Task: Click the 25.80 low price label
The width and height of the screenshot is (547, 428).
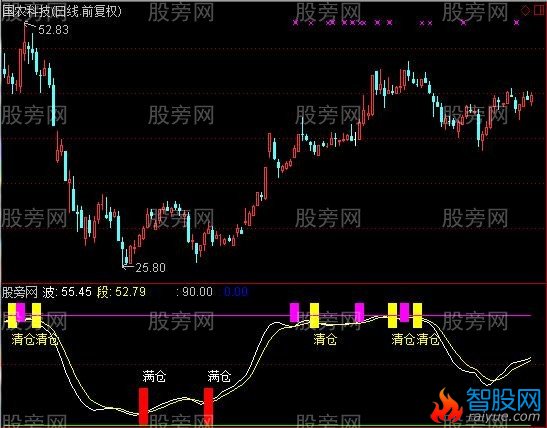Action: 150,268
